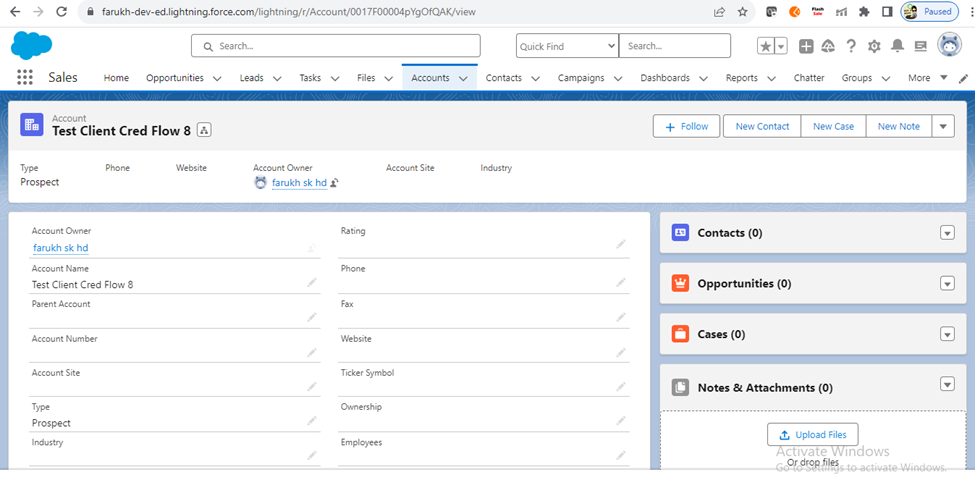This screenshot has height=480, width=975.
Task: Open the Guidance Center icon
Action: click(x=828, y=46)
